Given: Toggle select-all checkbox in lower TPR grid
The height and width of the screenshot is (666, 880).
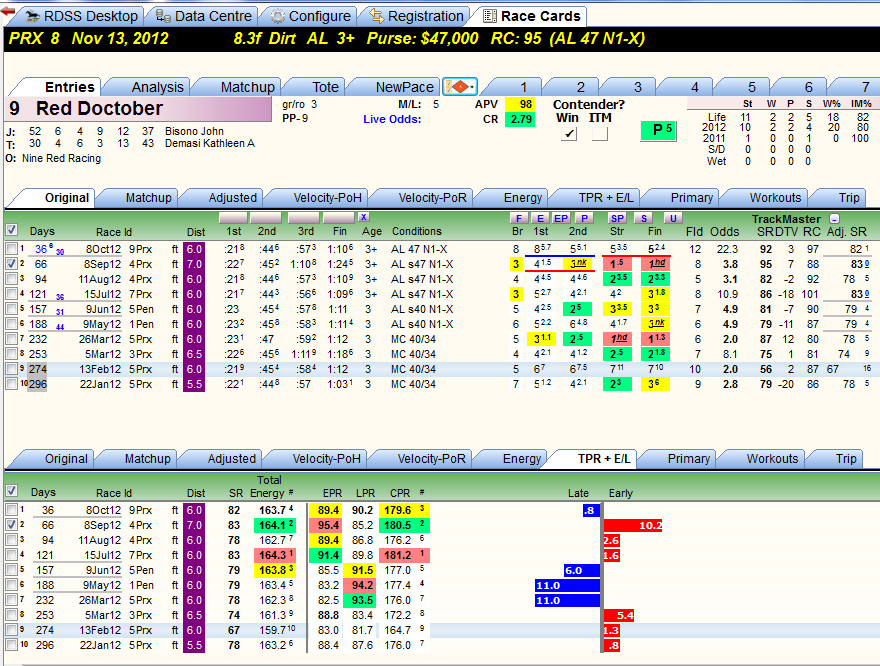Looking at the screenshot, I should pos(11,490).
